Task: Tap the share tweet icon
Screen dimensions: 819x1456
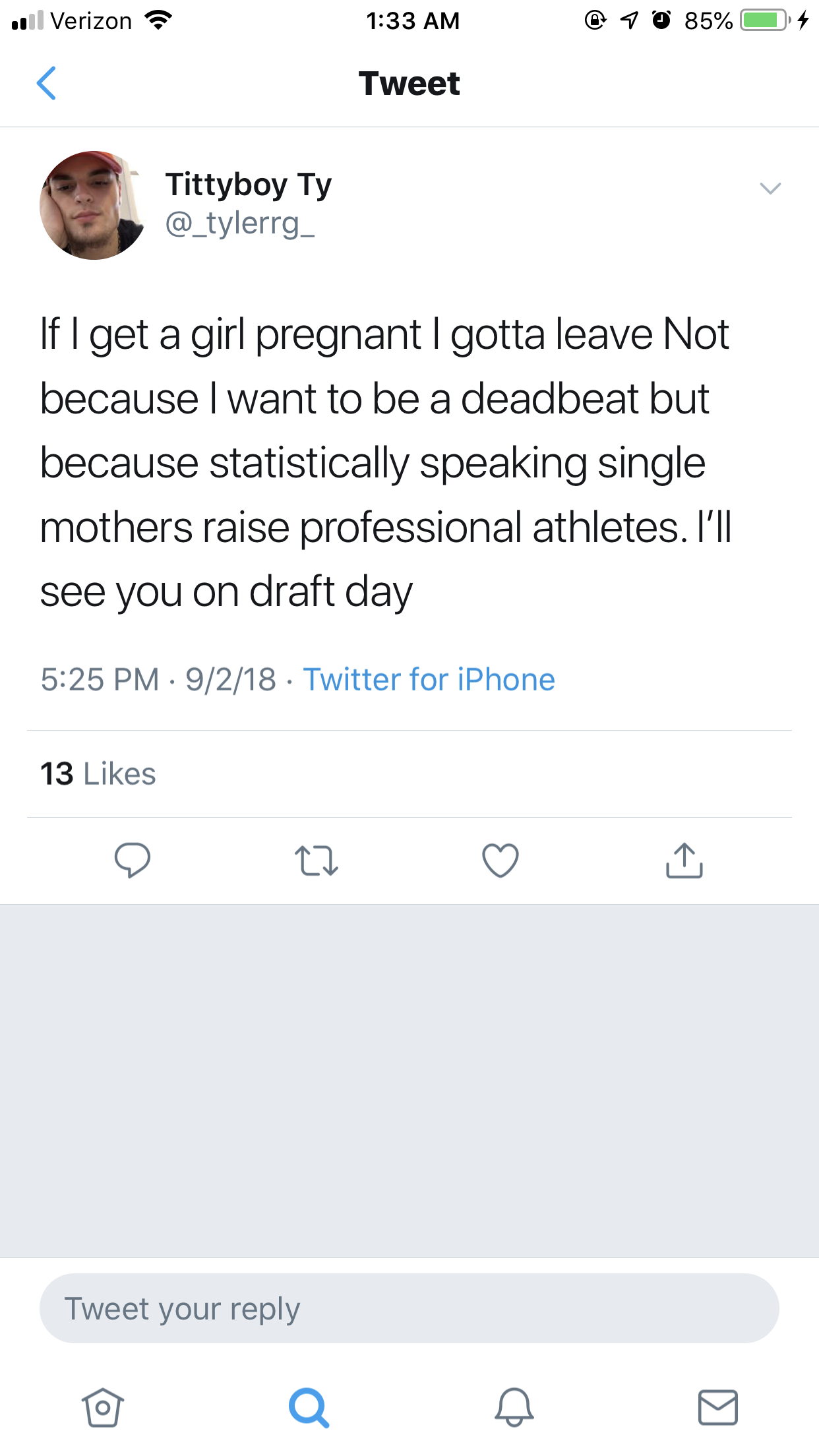Action: coord(684,861)
